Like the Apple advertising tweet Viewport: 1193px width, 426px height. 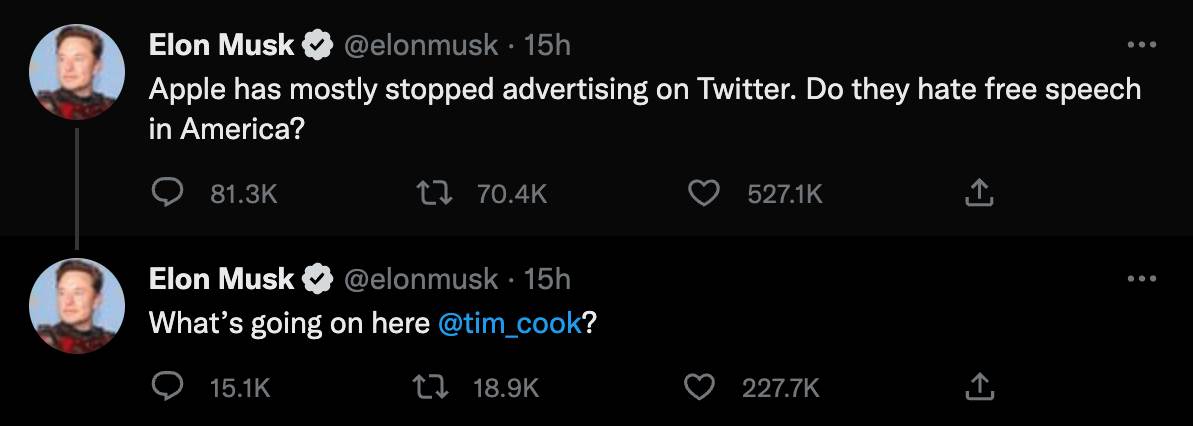tap(706, 193)
